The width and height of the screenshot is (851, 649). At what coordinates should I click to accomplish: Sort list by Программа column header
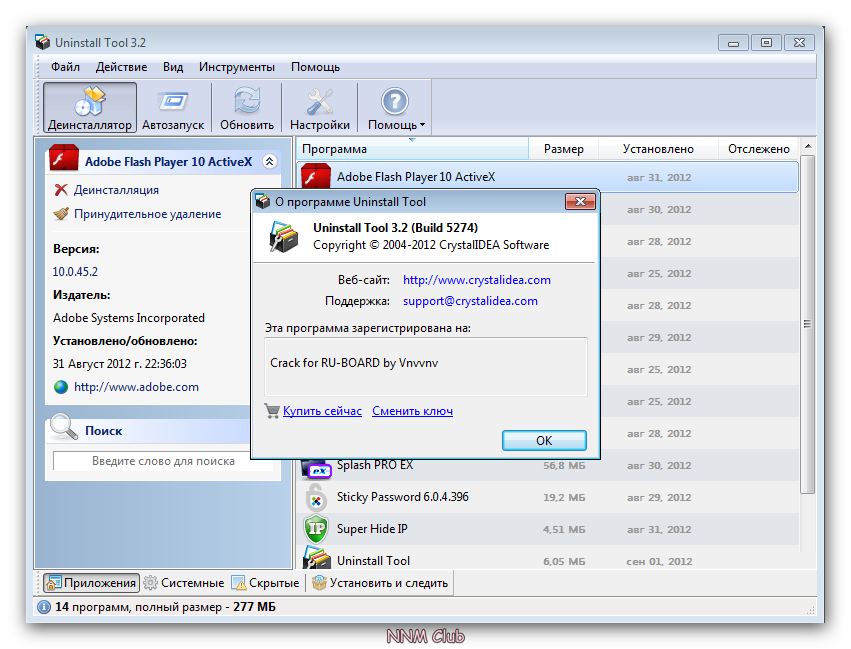pos(412,149)
